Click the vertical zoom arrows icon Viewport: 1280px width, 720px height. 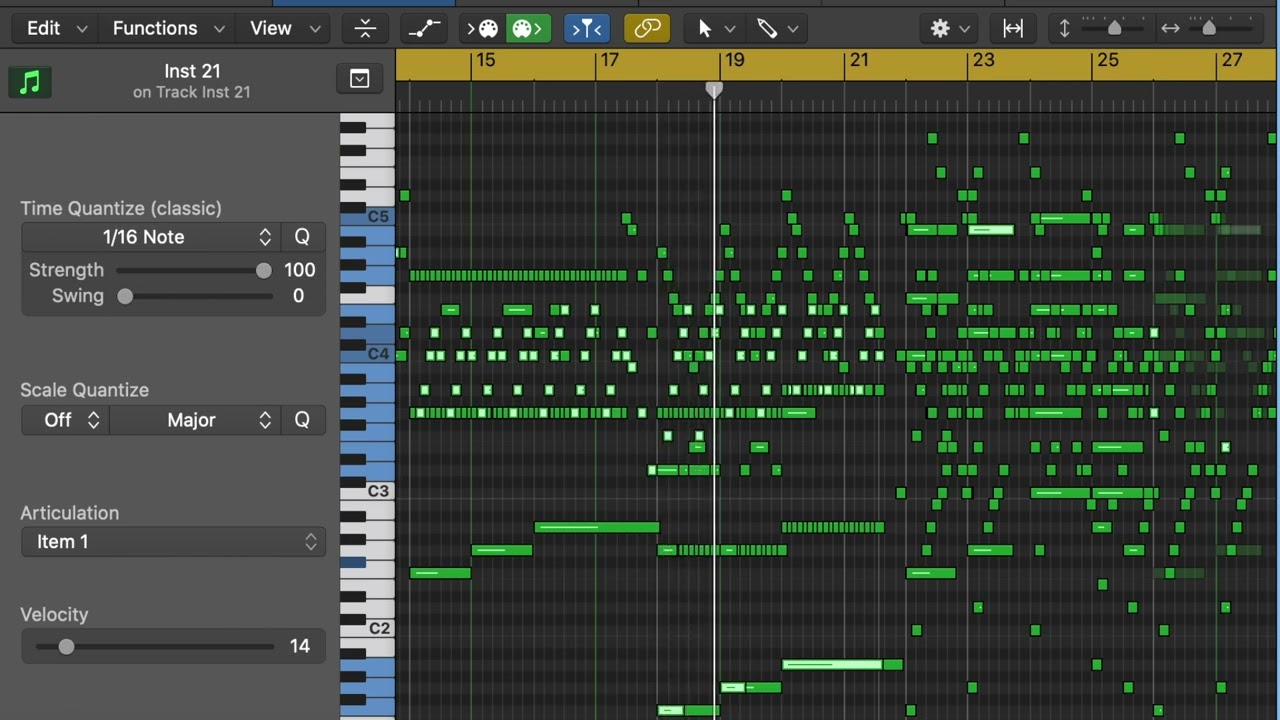(x=1064, y=28)
